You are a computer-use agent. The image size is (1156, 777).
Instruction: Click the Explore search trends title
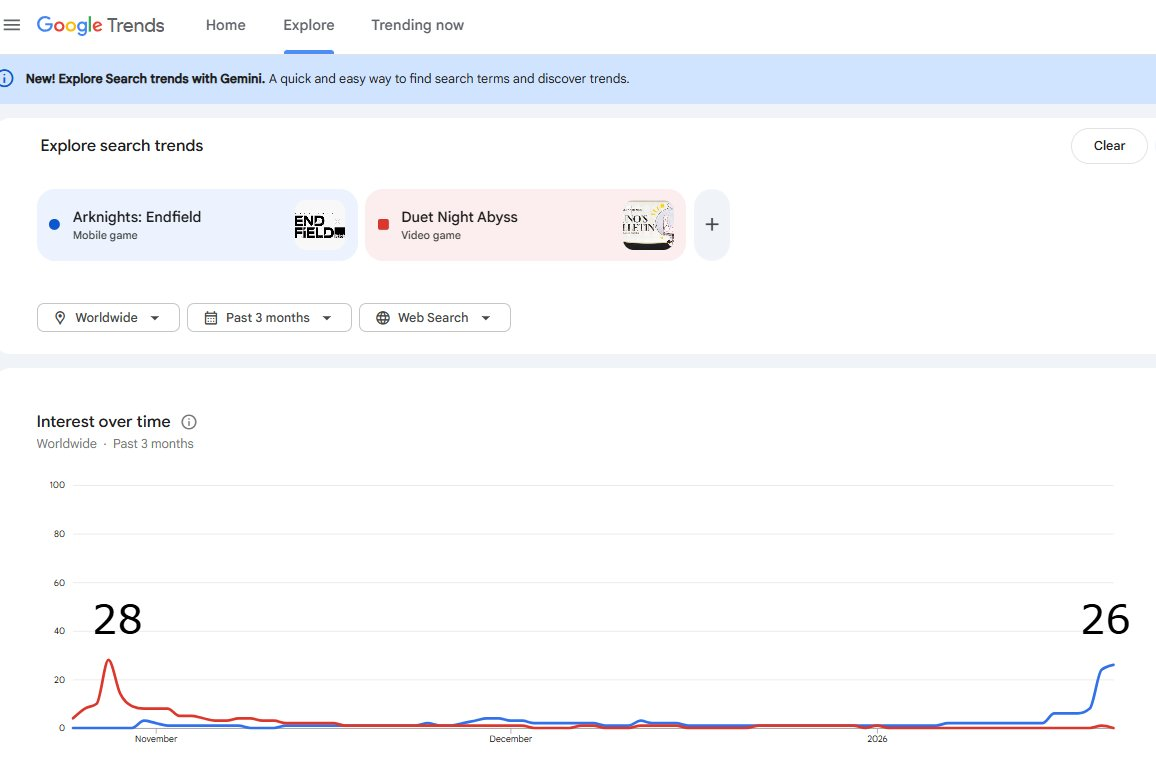[x=122, y=146]
